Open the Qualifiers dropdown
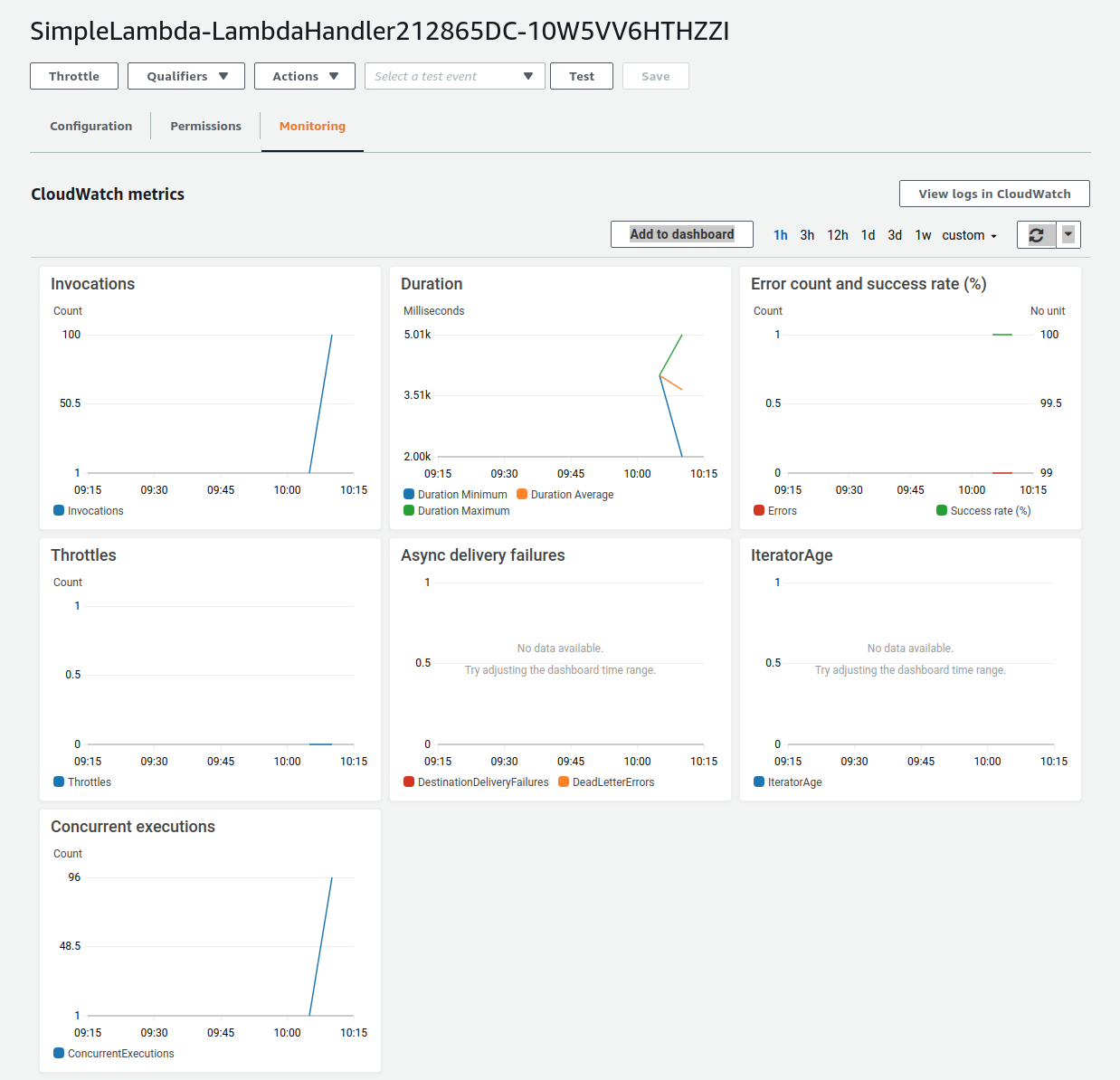Screen dimensions: 1120x1080 (x=185, y=76)
